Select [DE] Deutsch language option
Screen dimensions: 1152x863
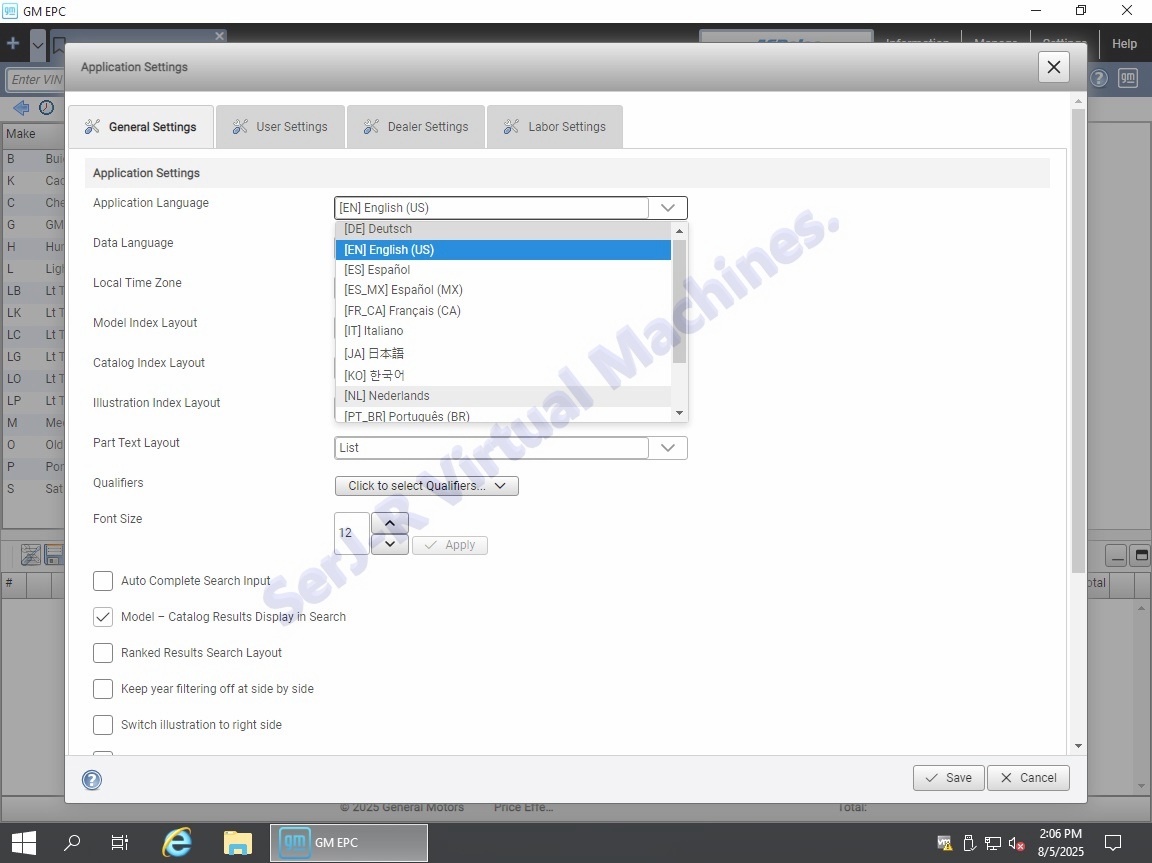pos(503,229)
